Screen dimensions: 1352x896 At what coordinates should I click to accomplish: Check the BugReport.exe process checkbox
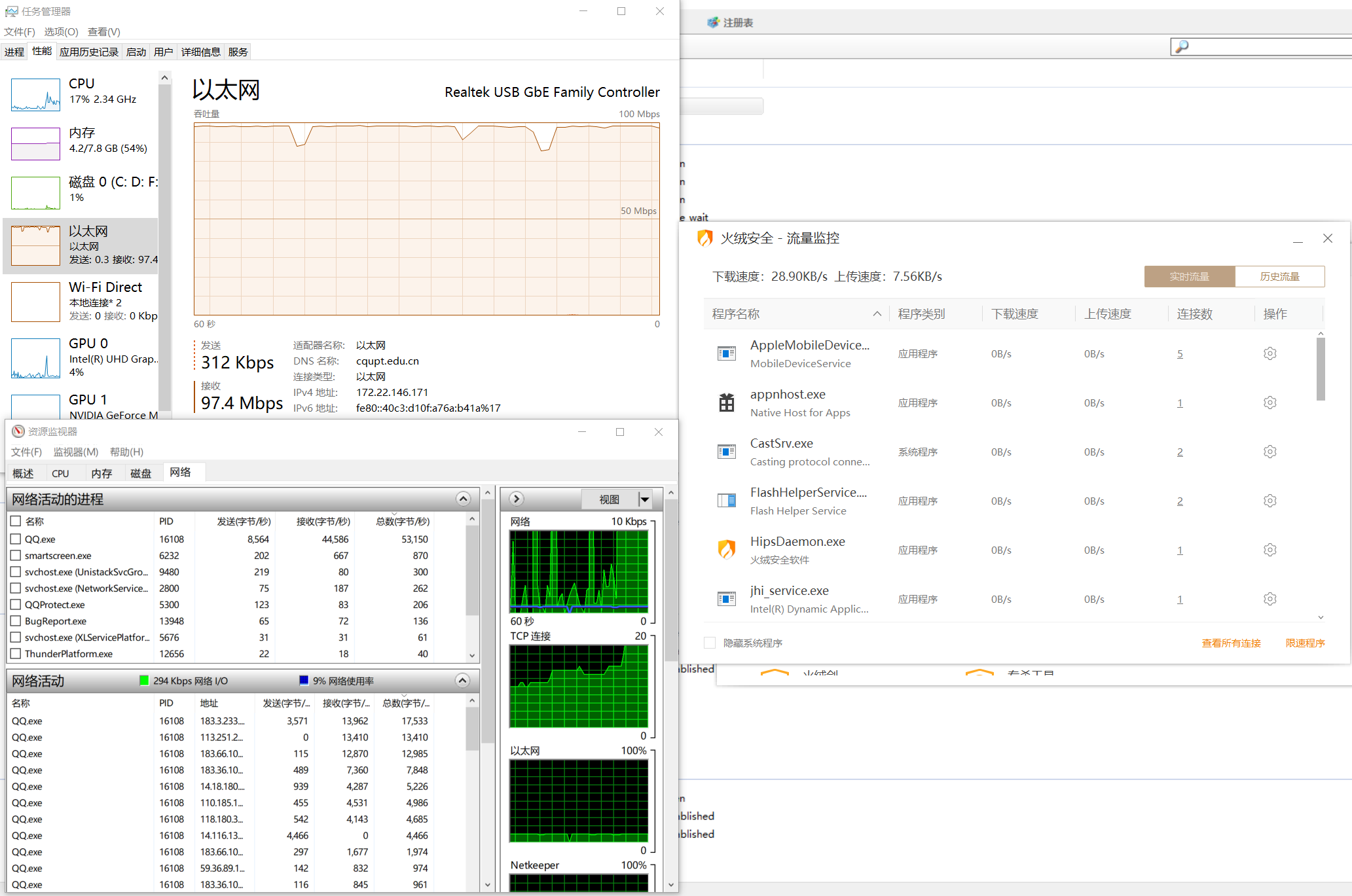pos(16,620)
